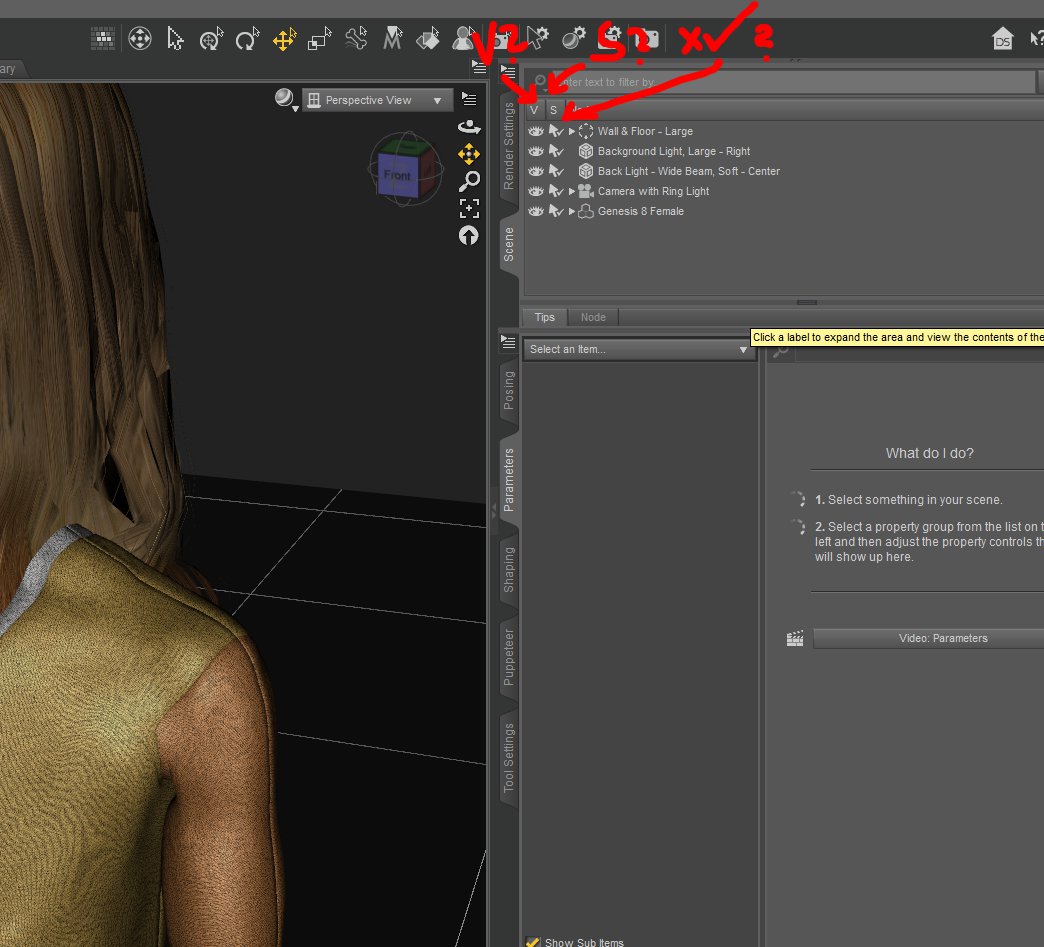This screenshot has width=1044, height=947.
Task: Activate the Node Selection arrow tool
Action: [175, 39]
